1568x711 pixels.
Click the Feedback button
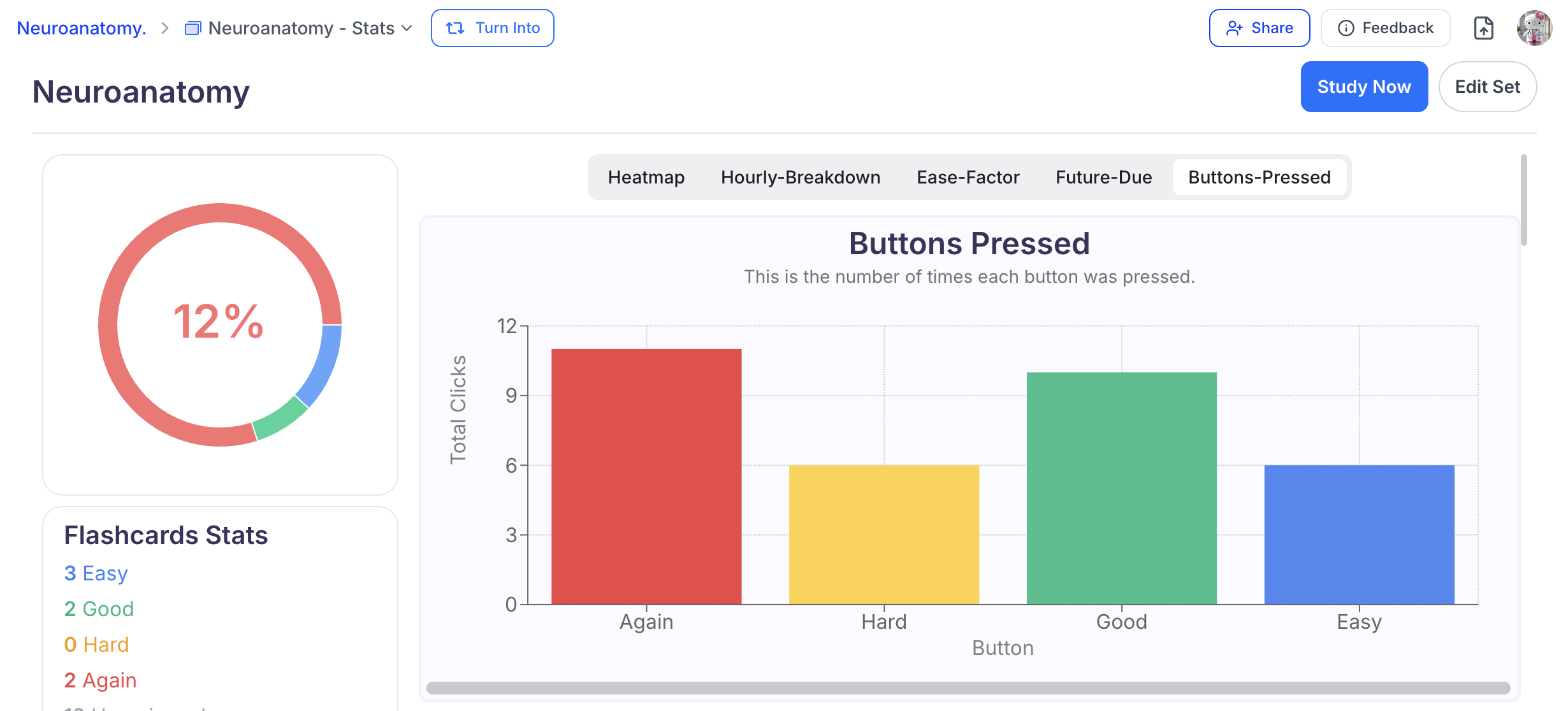1385,28
